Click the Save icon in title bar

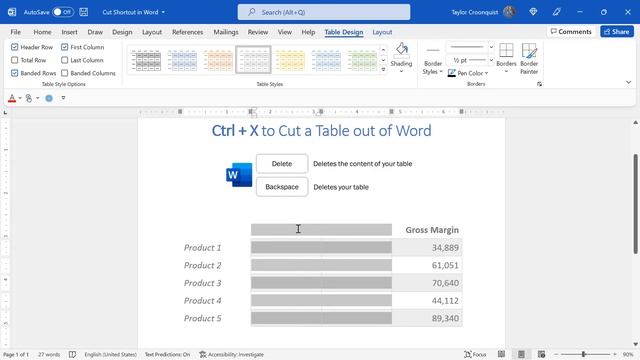[x=84, y=12]
